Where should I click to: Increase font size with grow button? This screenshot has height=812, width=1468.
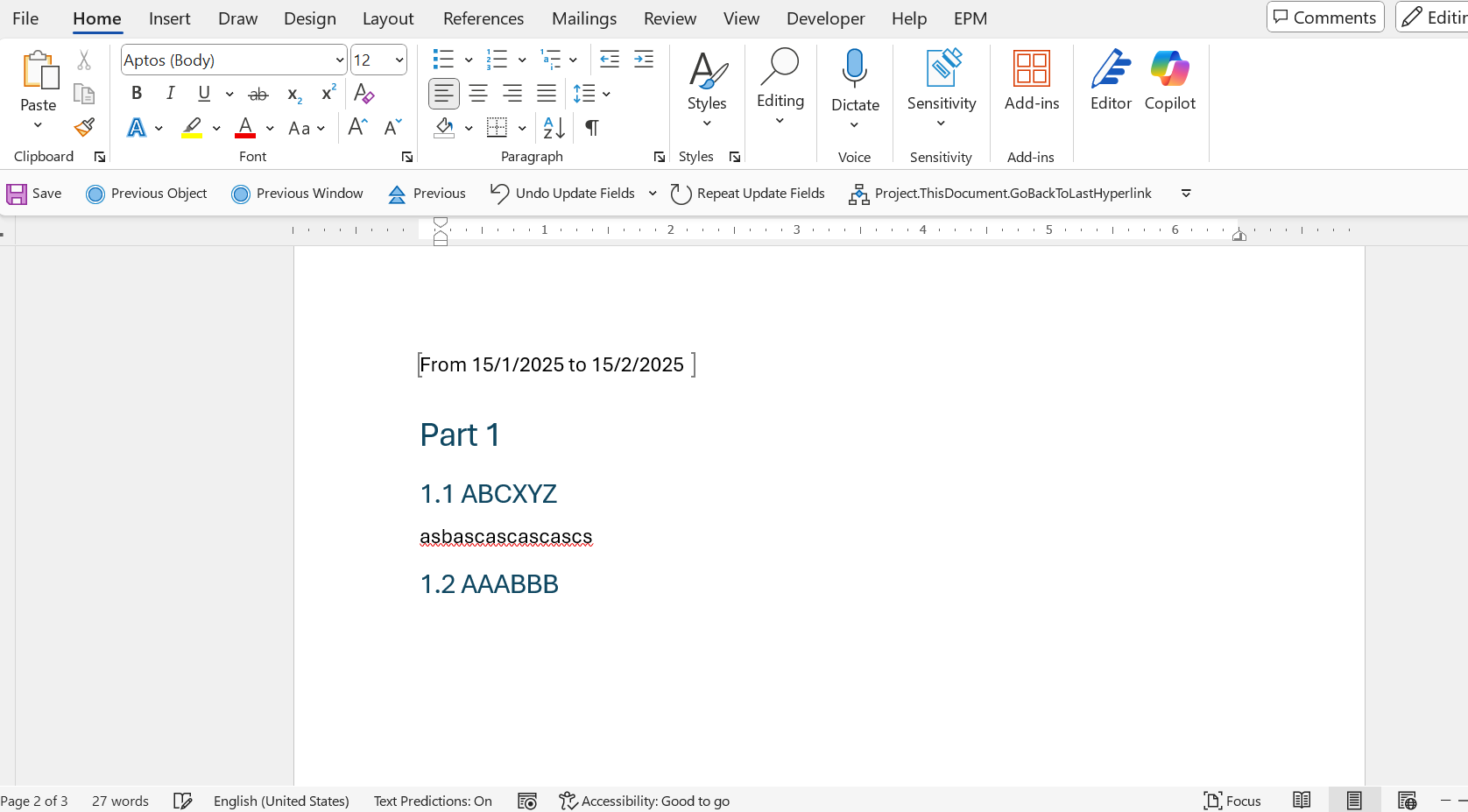[x=357, y=128]
